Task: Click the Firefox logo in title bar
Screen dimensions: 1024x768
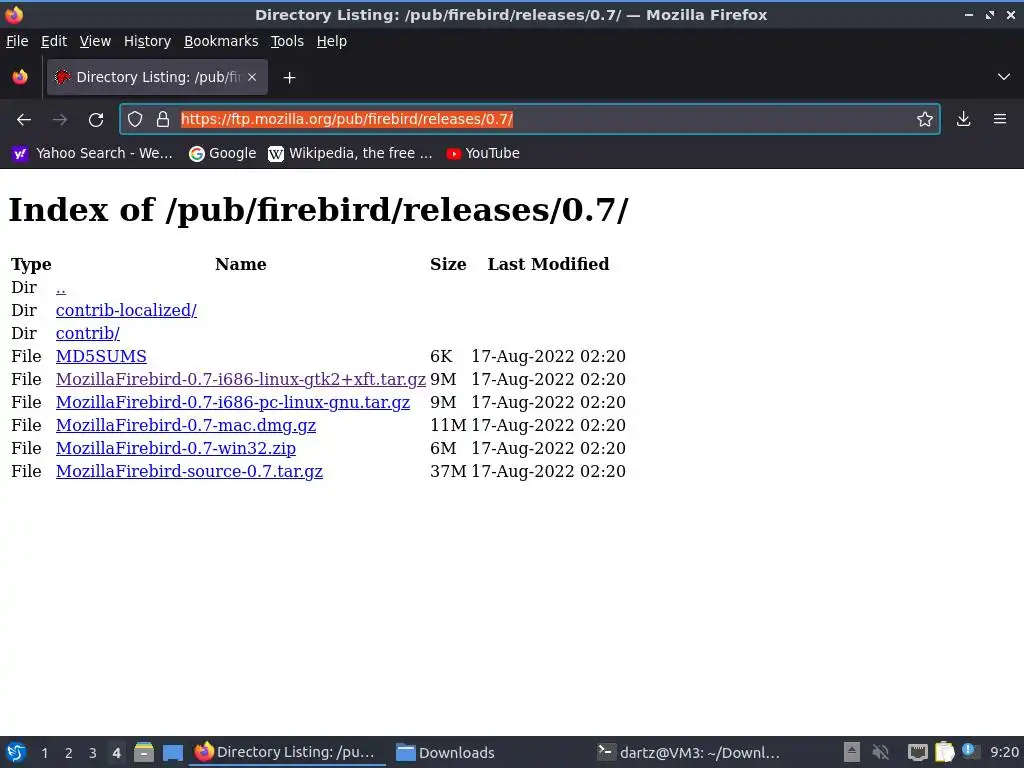Action: (x=14, y=14)
